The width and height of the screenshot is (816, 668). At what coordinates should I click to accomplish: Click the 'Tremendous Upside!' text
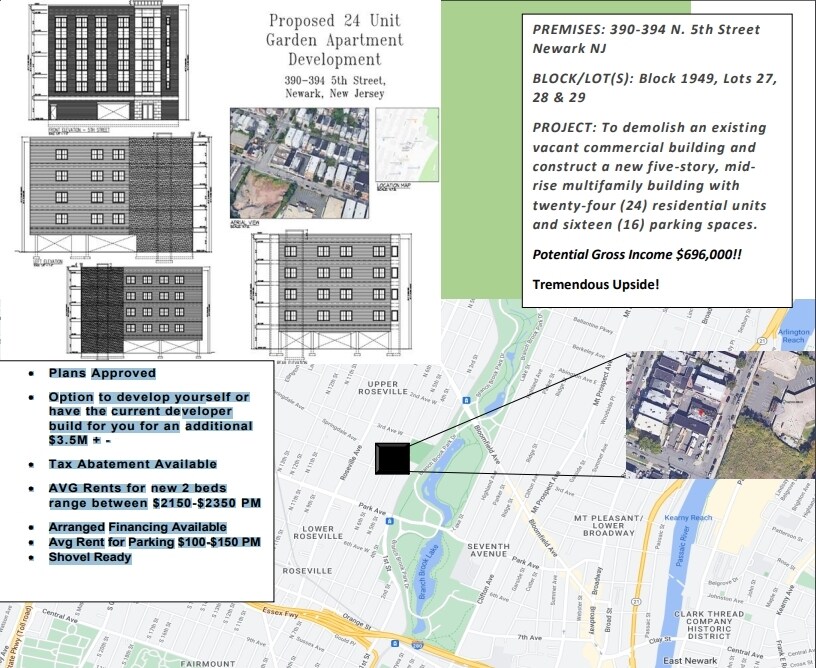[596, 284]
